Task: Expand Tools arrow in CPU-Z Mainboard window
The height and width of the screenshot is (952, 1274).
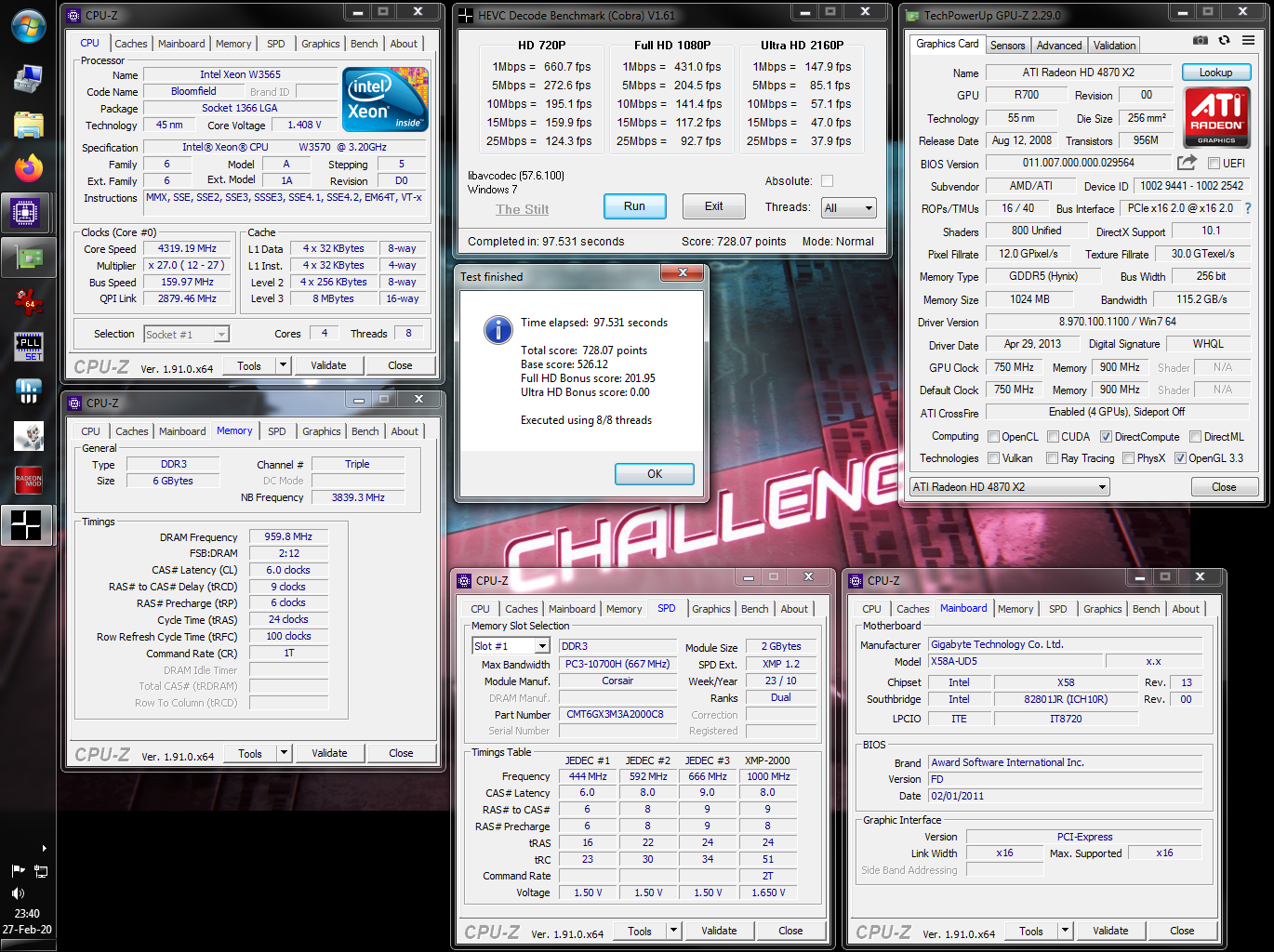Action: point(1065,931)
